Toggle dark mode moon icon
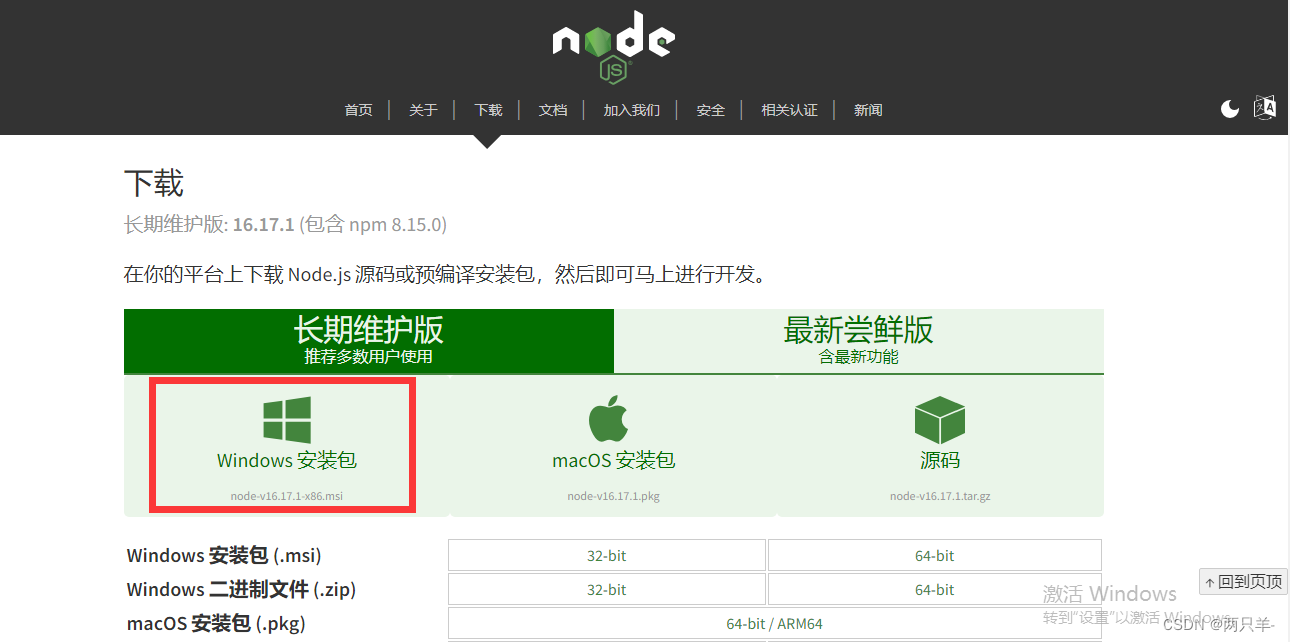 click(1230, 109)
